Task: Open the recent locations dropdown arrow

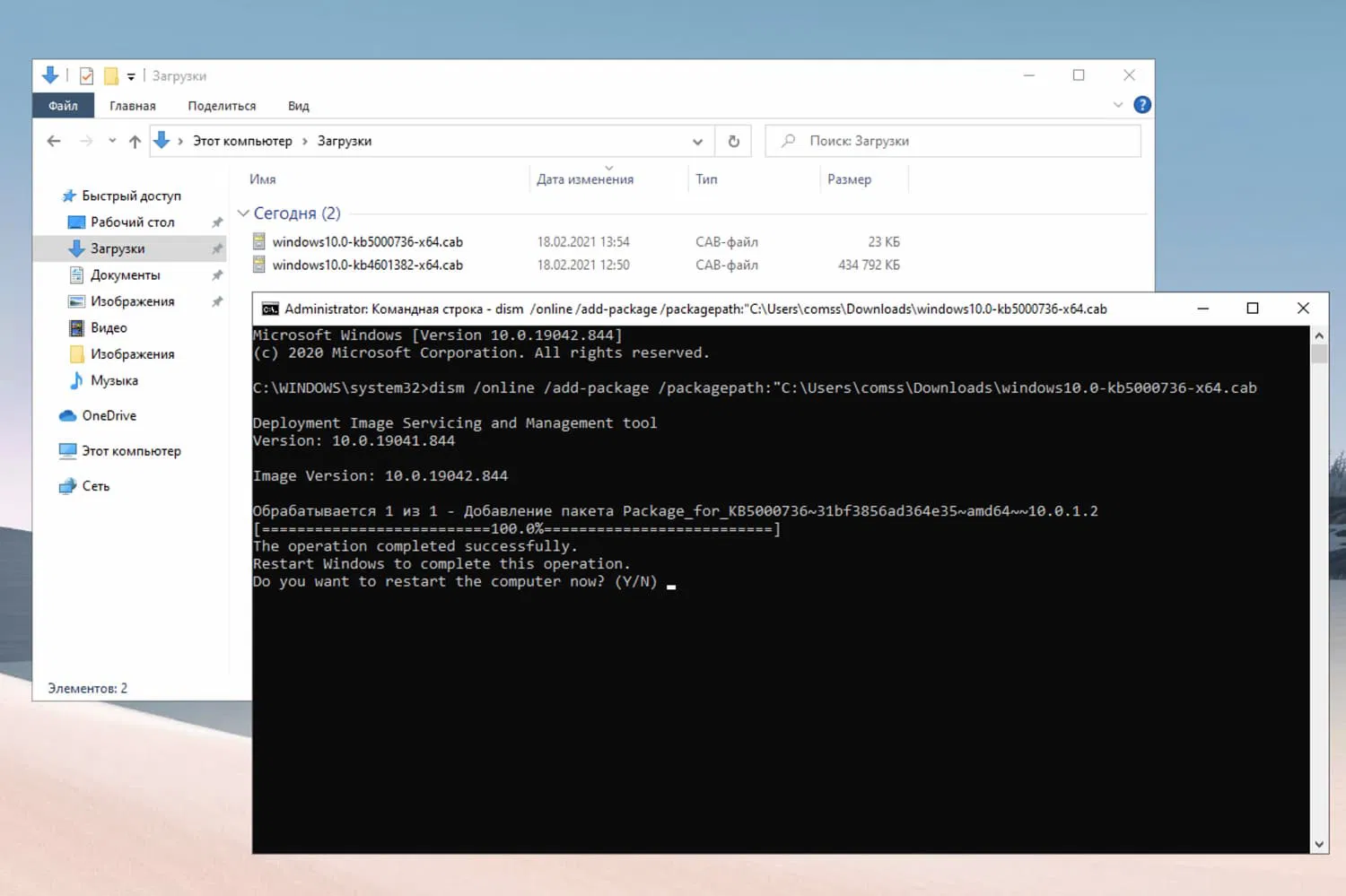Action: click(x=112, y=141)
